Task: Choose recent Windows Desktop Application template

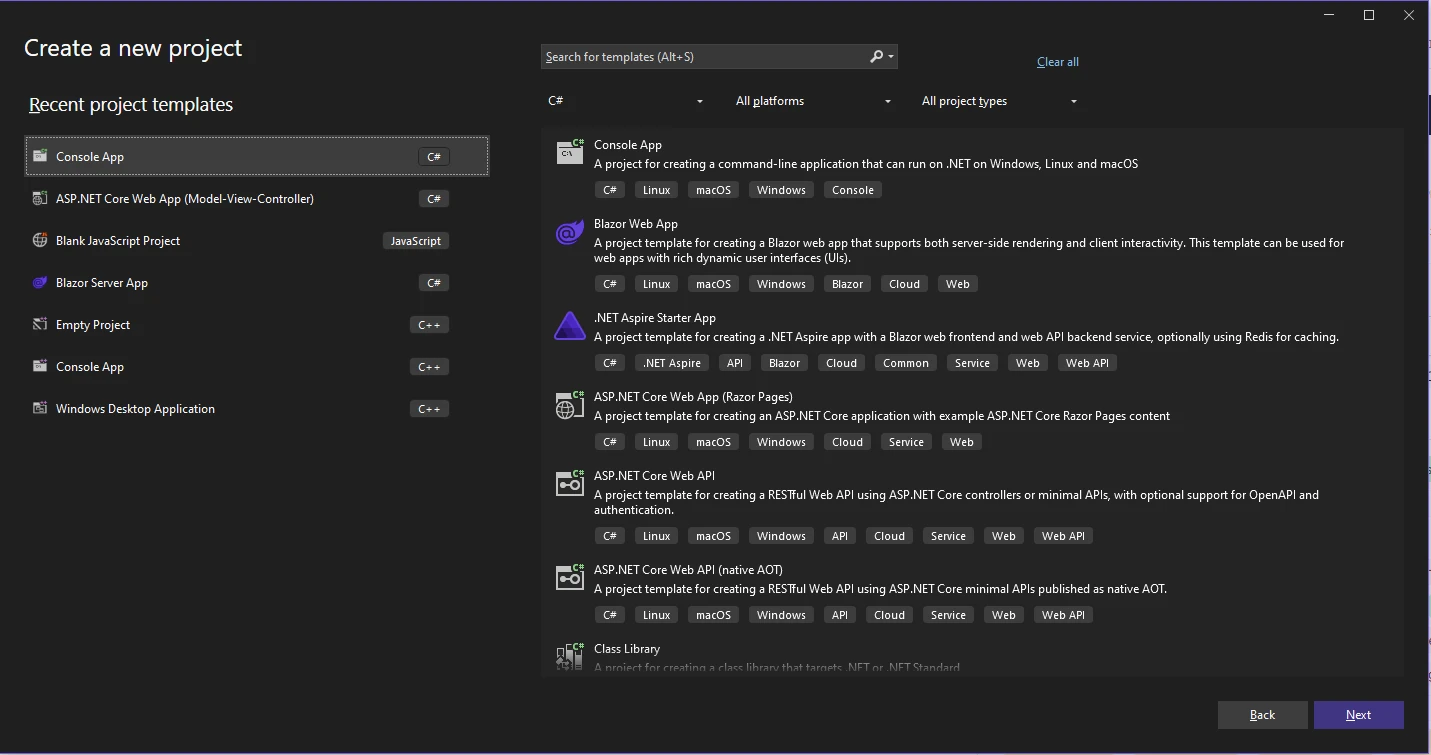Action: point(135,409)
